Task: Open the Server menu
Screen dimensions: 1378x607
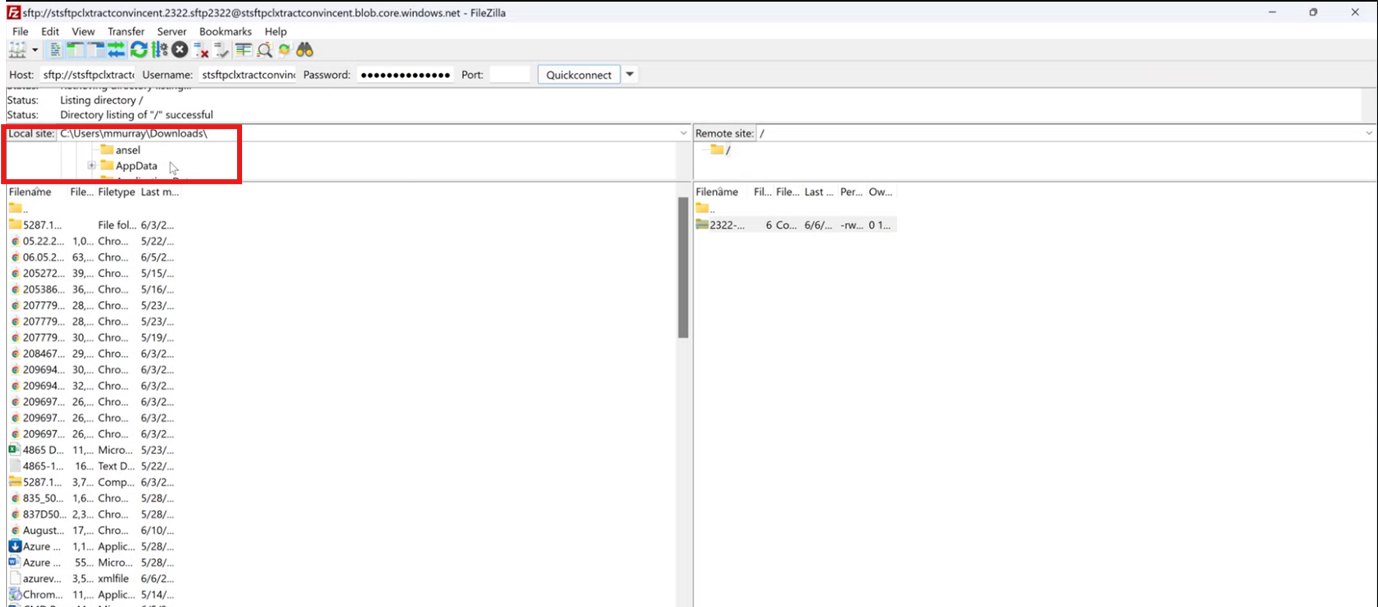Action: tap(172, 32)
